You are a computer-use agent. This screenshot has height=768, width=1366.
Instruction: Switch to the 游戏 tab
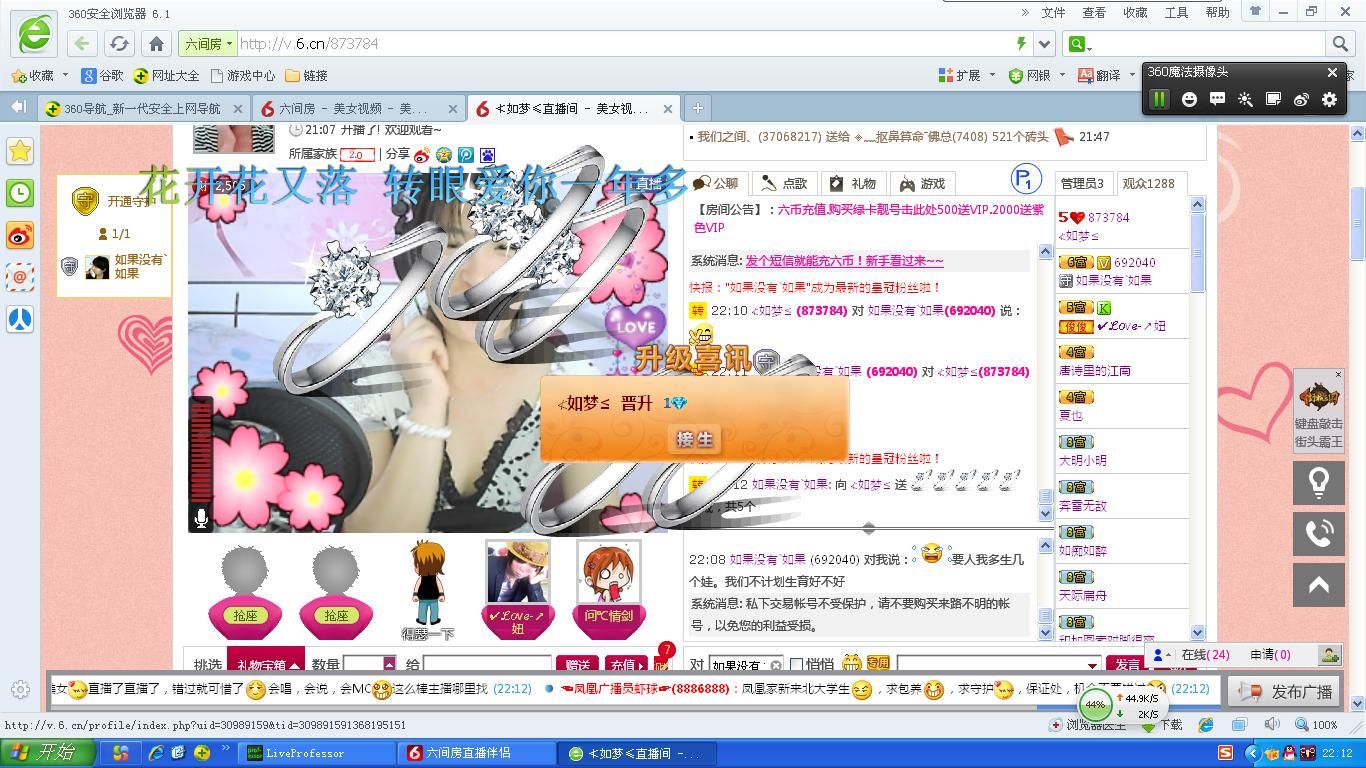(922, 183)
